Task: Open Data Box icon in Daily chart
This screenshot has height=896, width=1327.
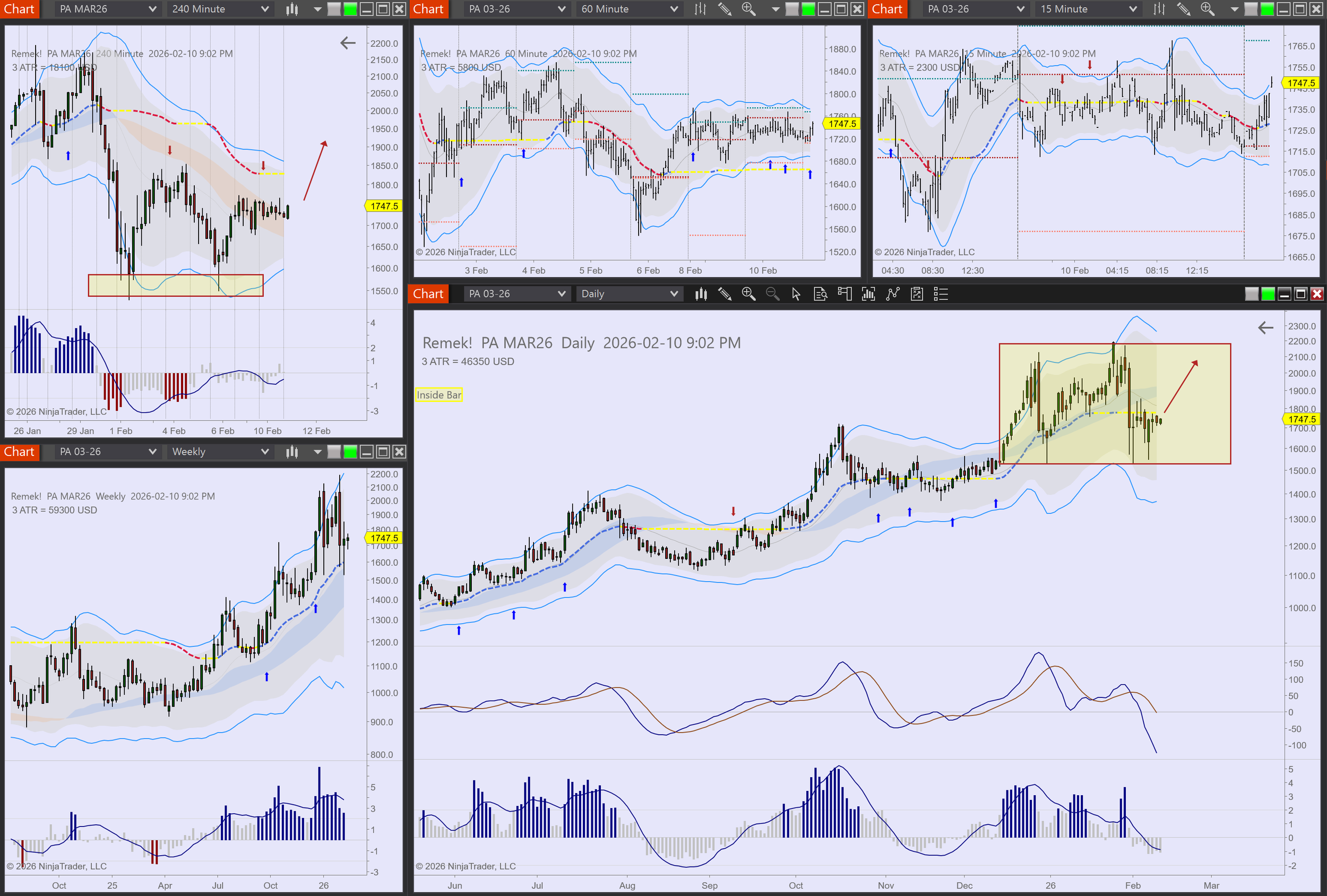Action: [x=821, y=294]
